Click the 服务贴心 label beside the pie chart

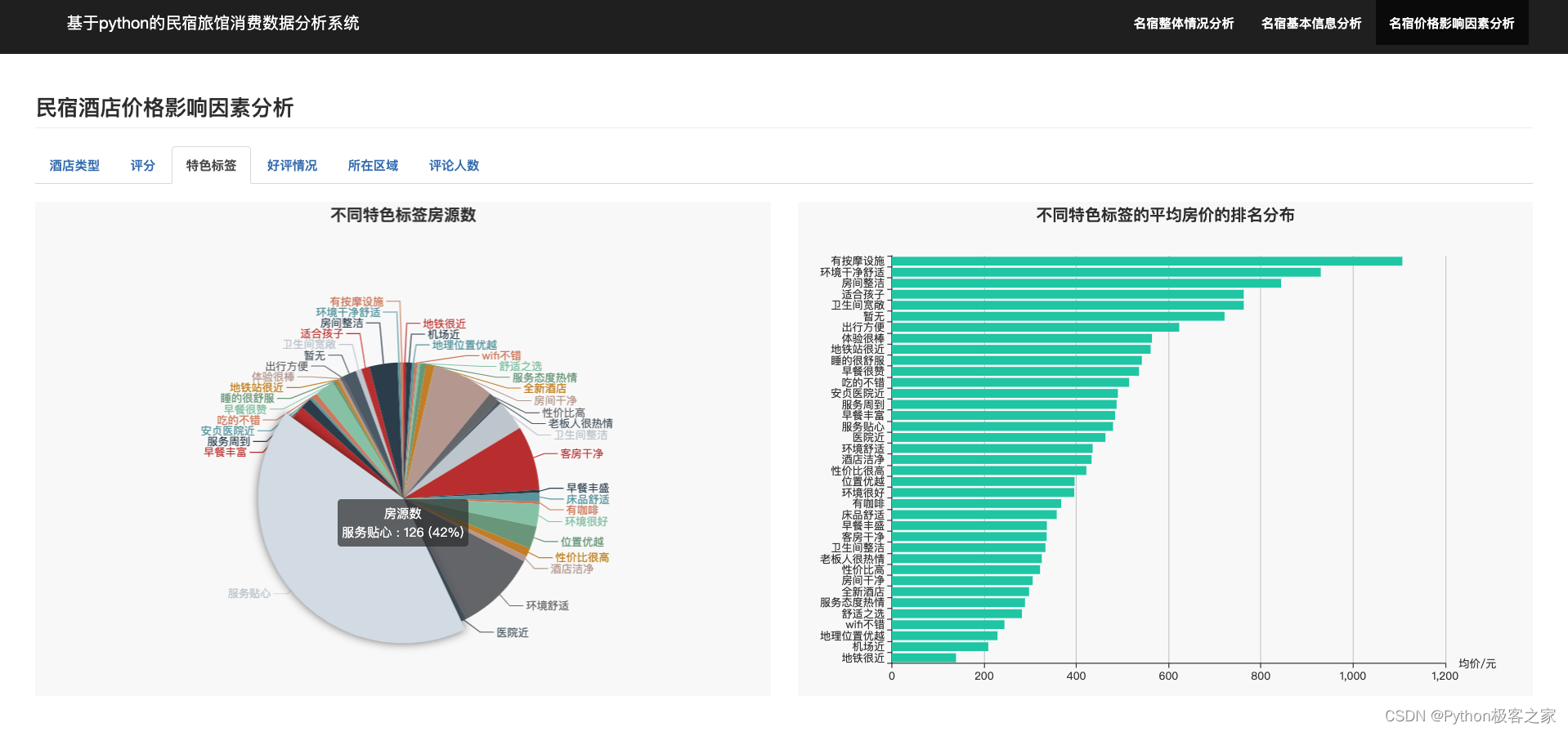(249, 593)
